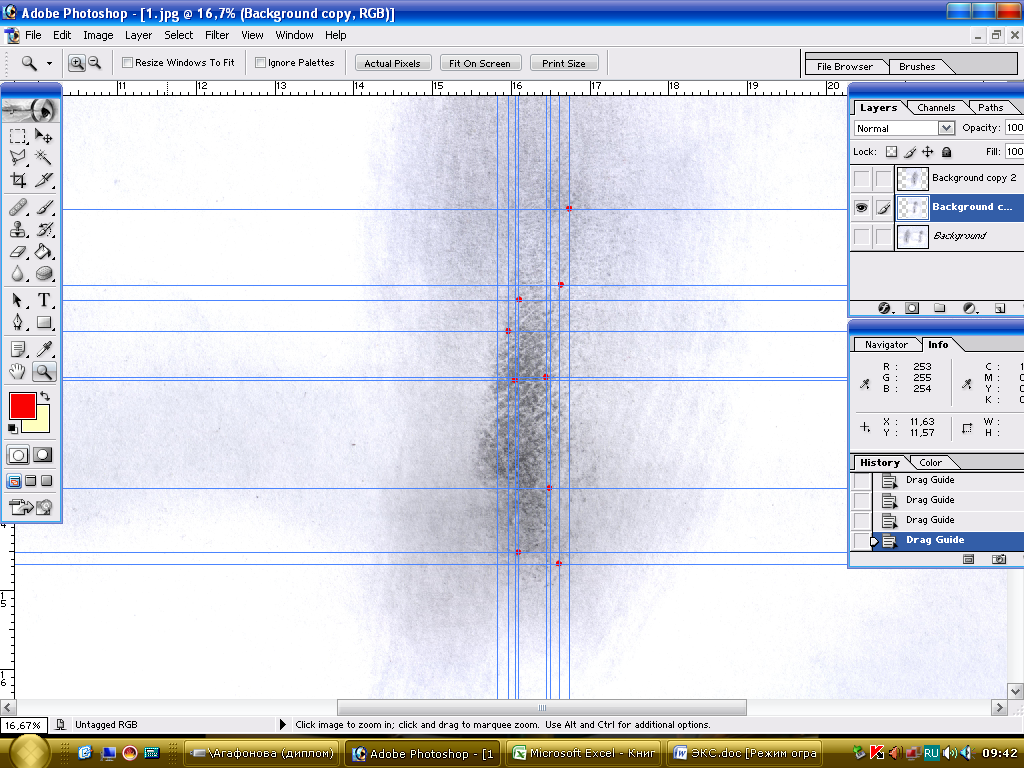
Task: Select the Clone Stamp tool
Action: [x=18, y=229]
